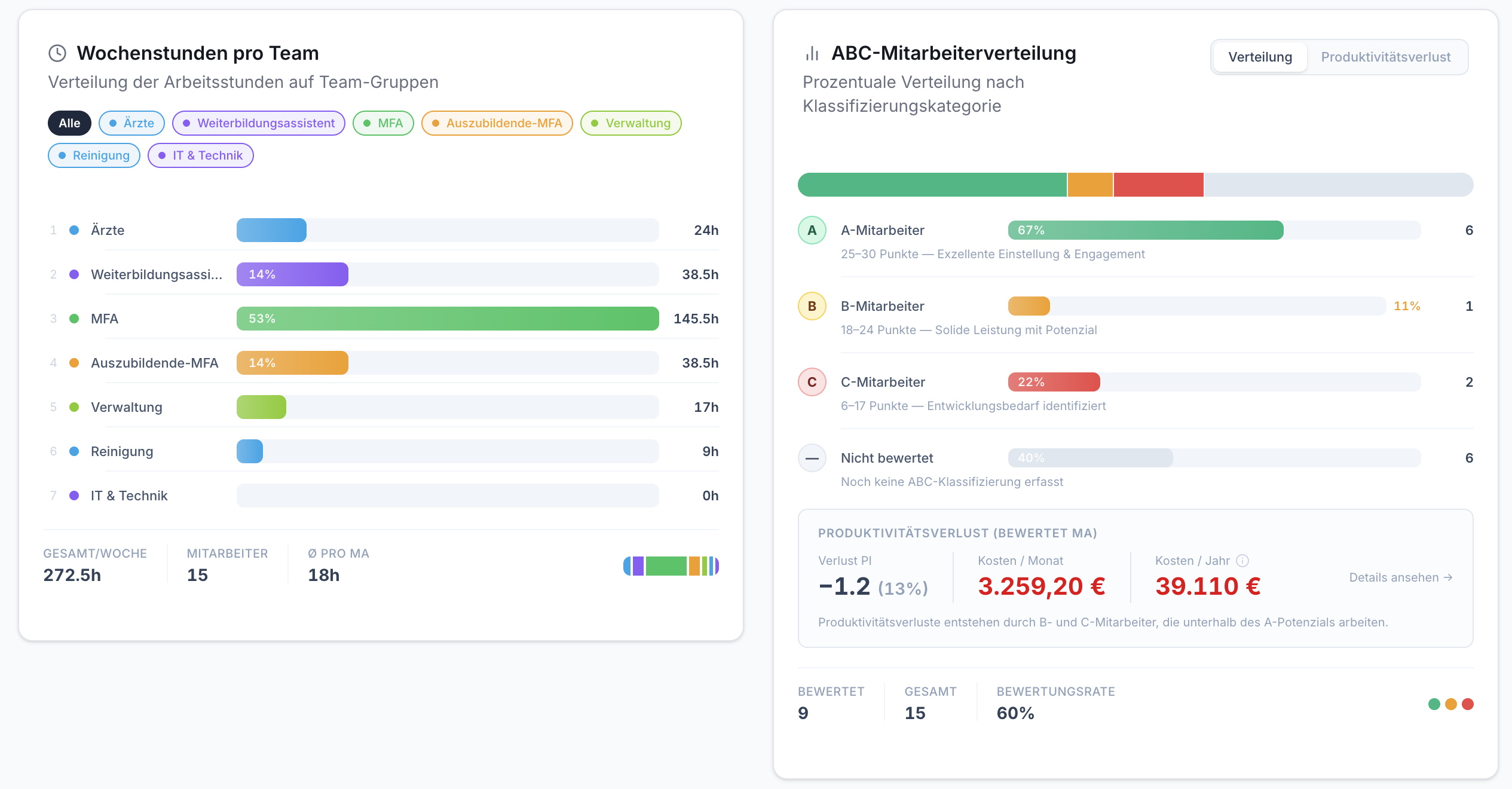Click the Ärzte row label
1512x789 pixels.
coord(108,230)
